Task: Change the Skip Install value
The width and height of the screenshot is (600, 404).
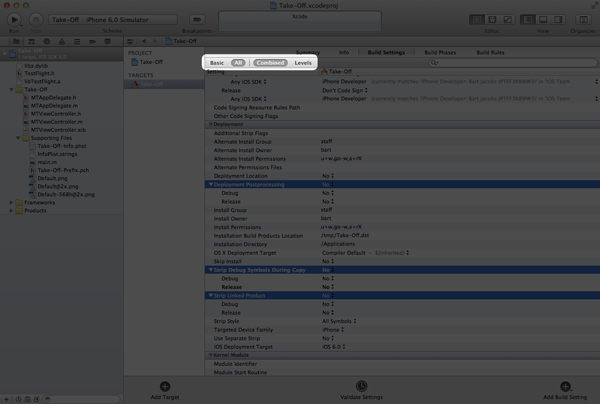Action: (328, 261)
